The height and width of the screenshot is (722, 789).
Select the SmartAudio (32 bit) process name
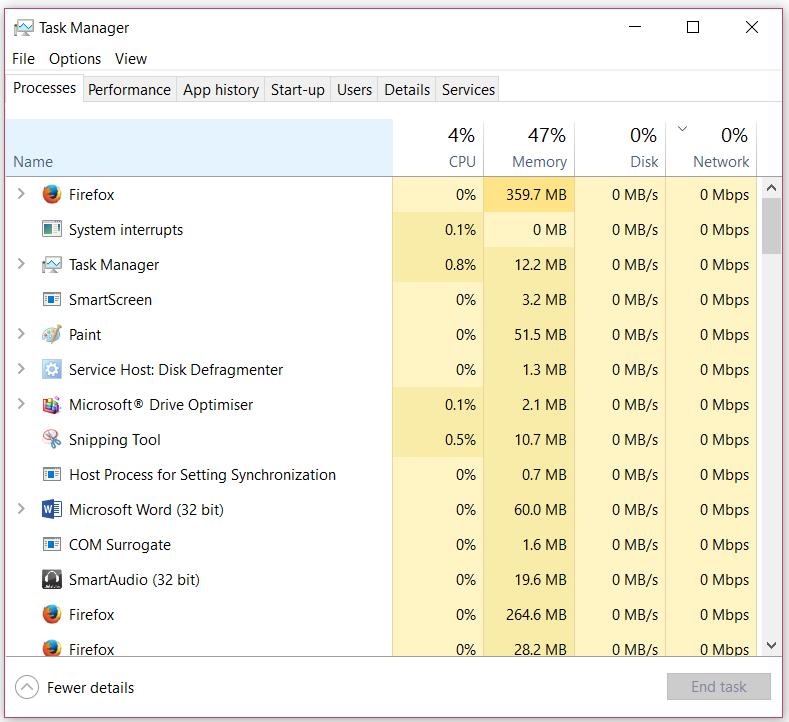point(134,580)
